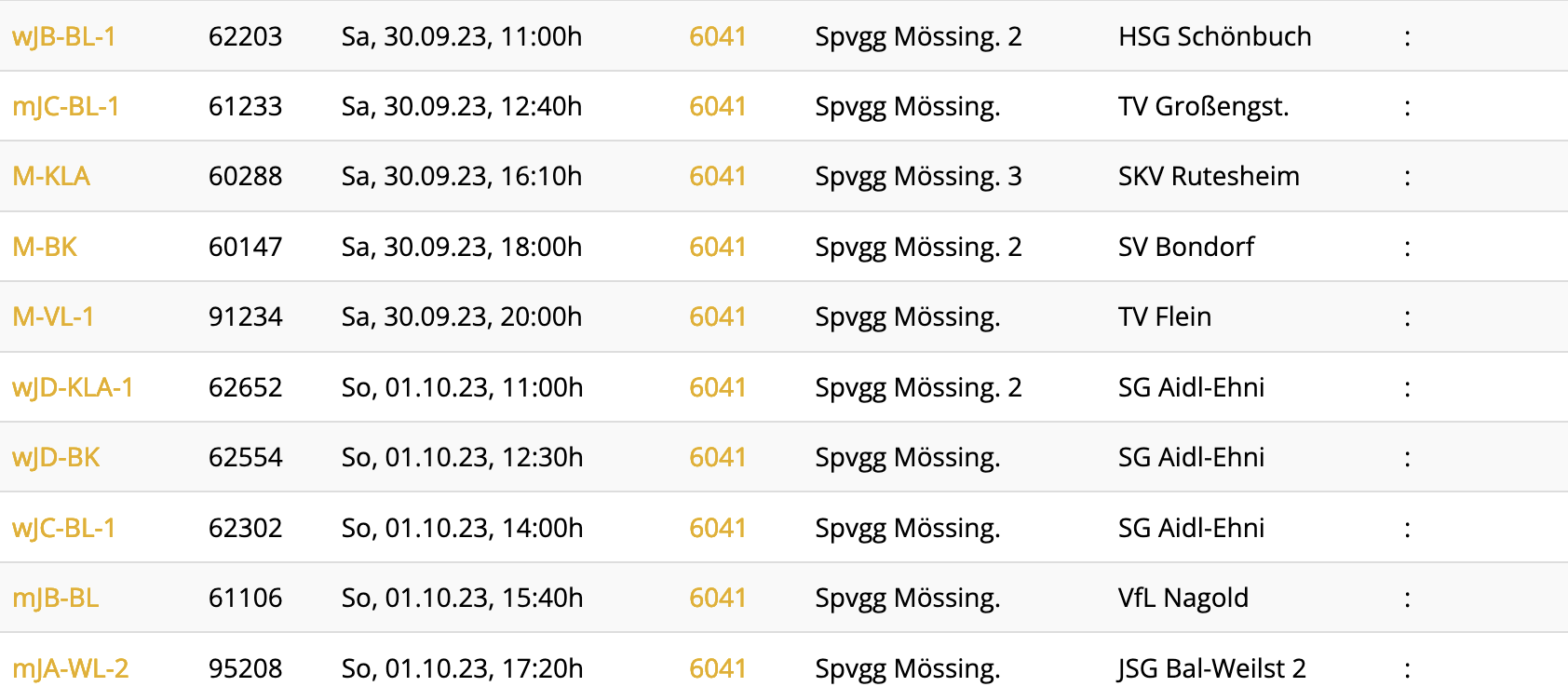Viewport: 1568px width, 700px height.
Task: Open the mJC-BL-1 league link
Action: coord(66,107)
